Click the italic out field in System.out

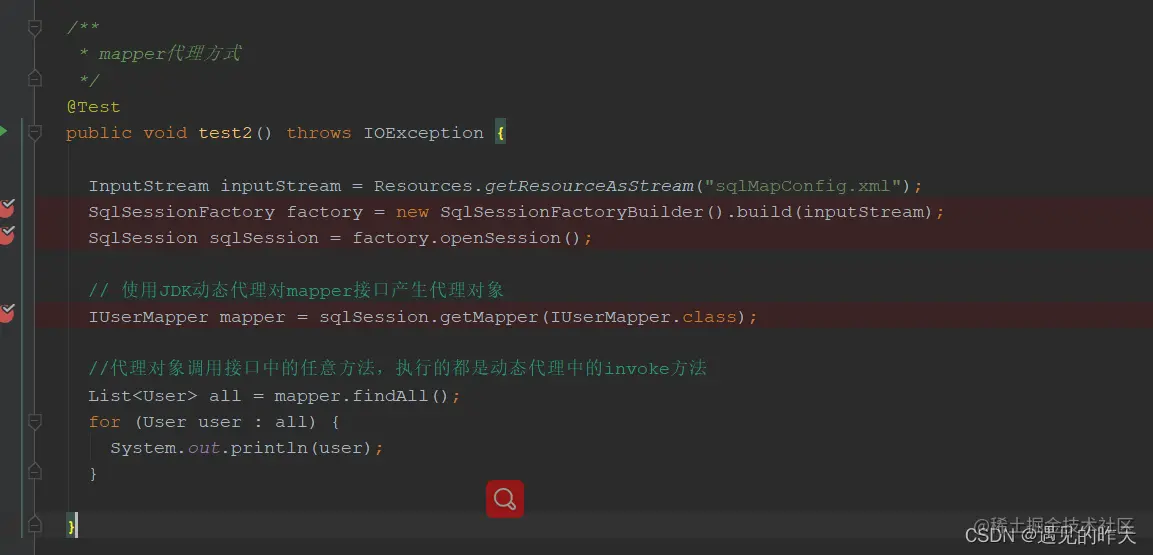(x=204, y=448)
